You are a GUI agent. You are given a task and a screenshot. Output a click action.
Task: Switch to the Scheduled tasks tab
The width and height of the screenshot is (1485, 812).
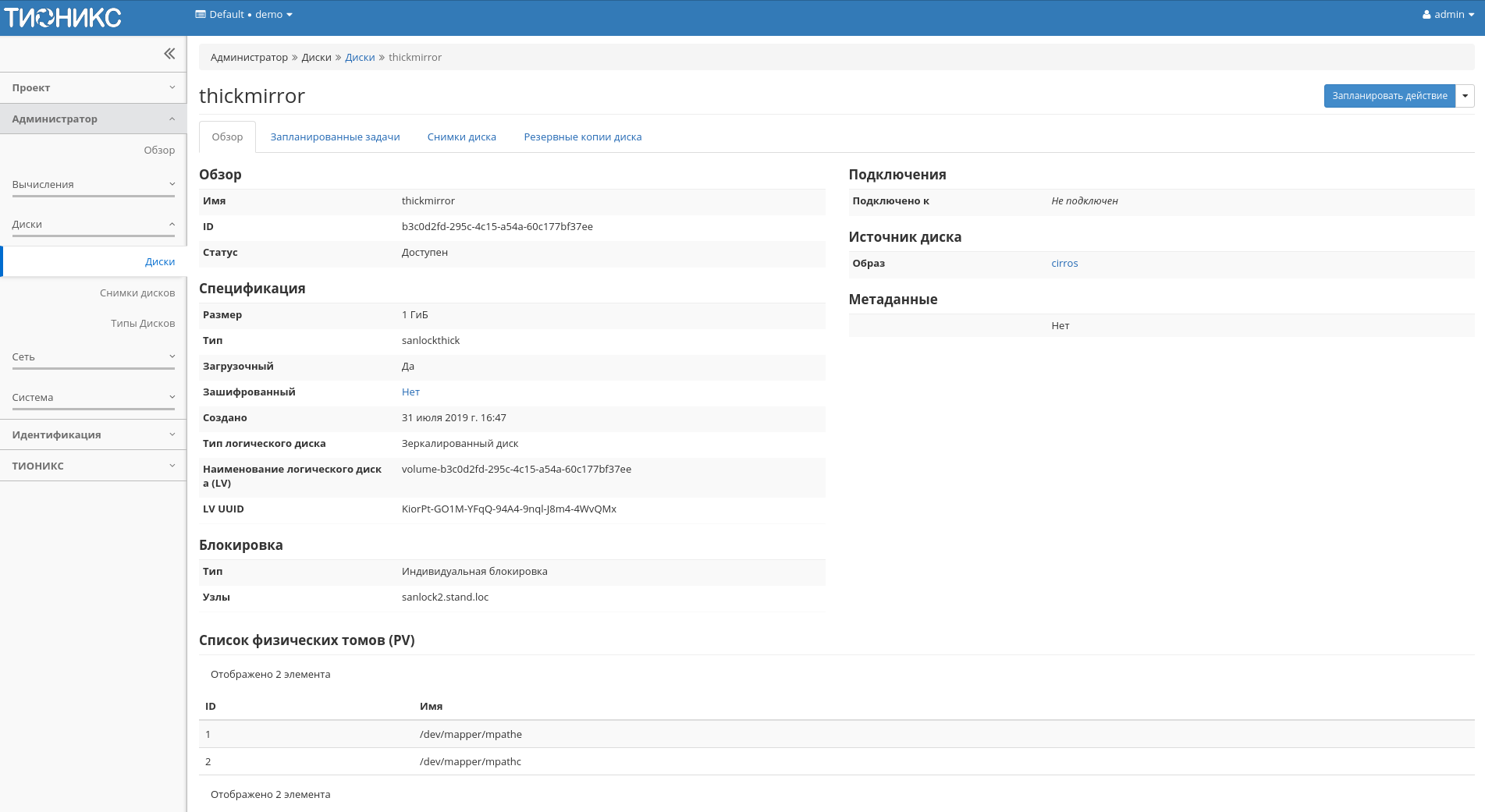335,137
